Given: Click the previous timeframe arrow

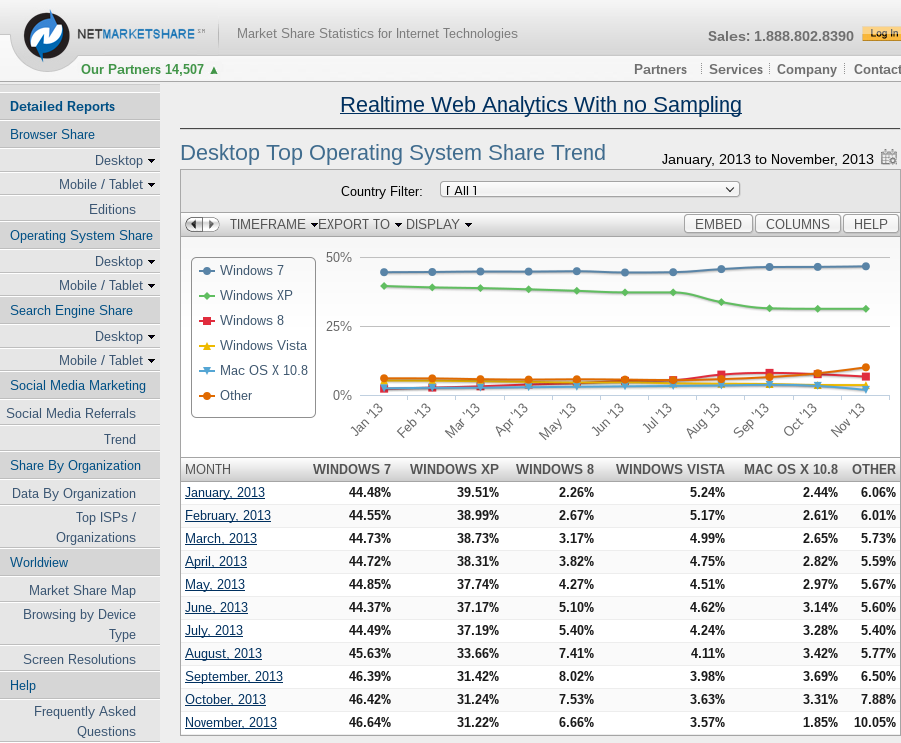Looking at the screenshot, I should click(194, 224).
